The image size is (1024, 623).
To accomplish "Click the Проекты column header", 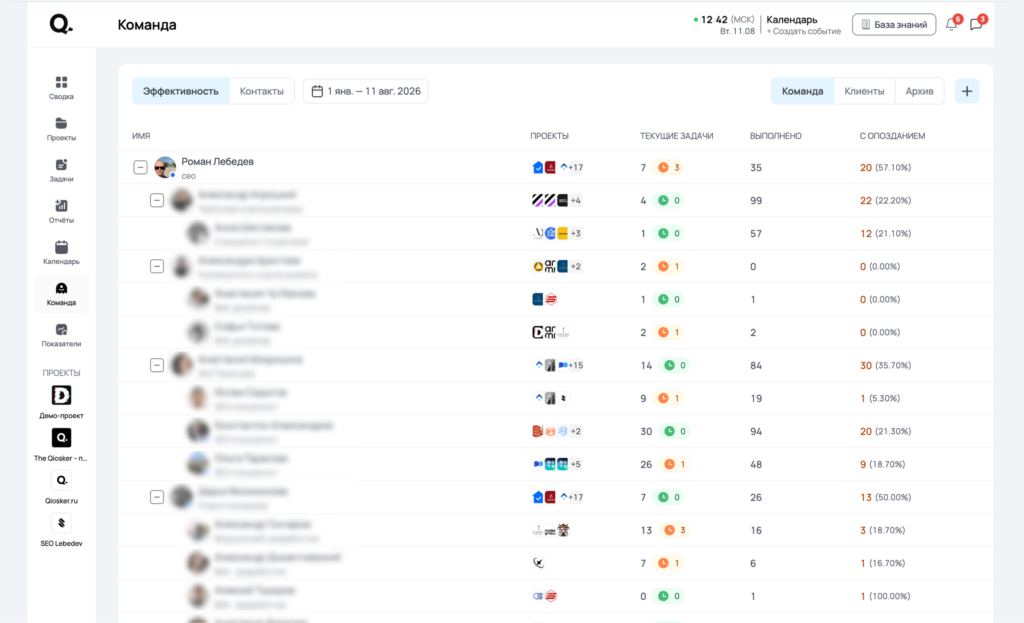I will [x=549, y=136].
